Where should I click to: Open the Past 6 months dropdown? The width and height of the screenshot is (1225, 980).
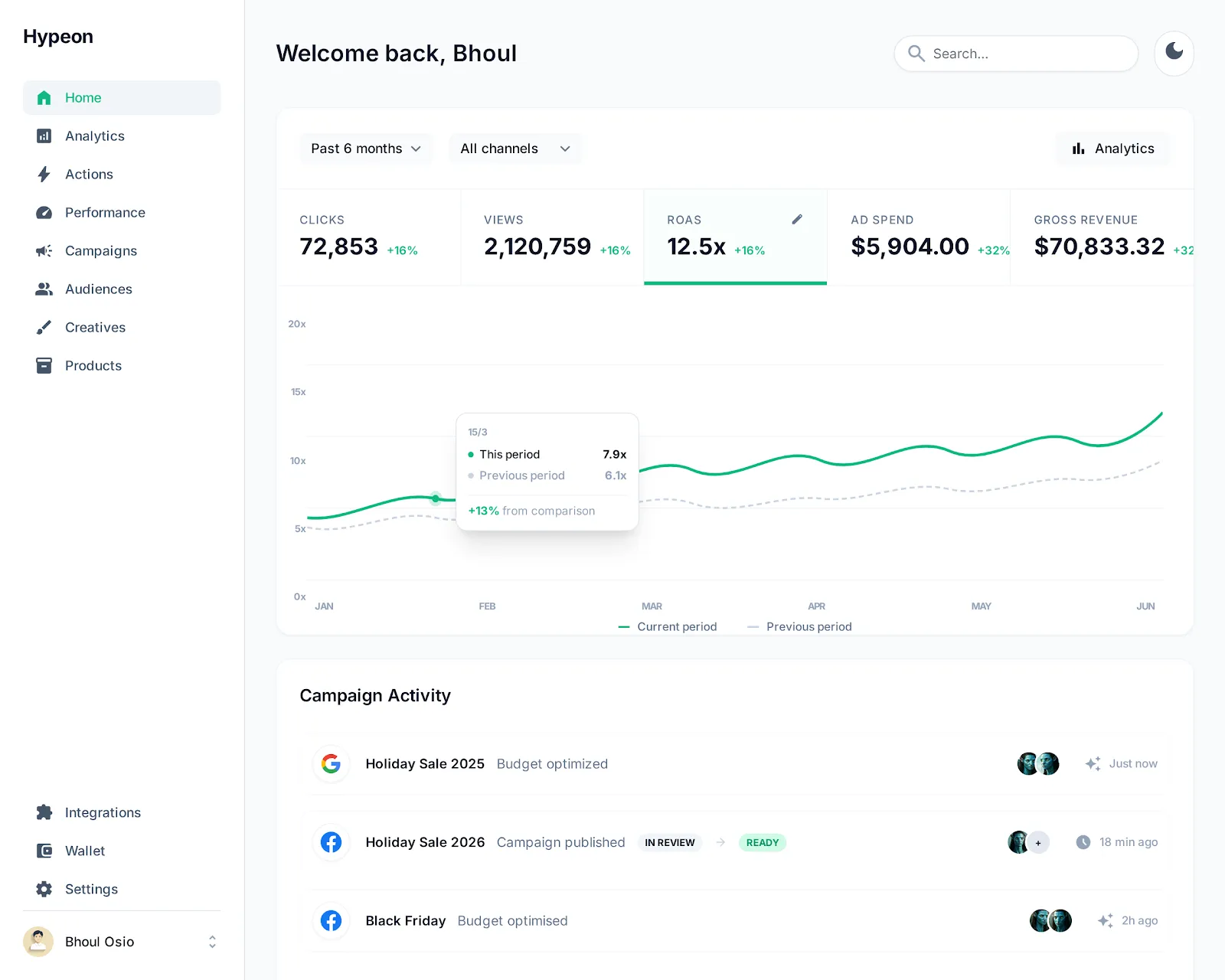[x=365, y=149]
